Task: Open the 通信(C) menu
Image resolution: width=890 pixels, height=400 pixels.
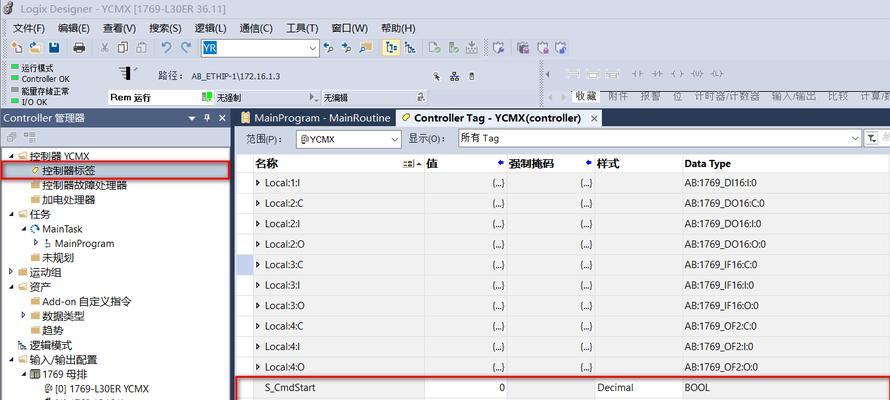Action: click(256, 28)
